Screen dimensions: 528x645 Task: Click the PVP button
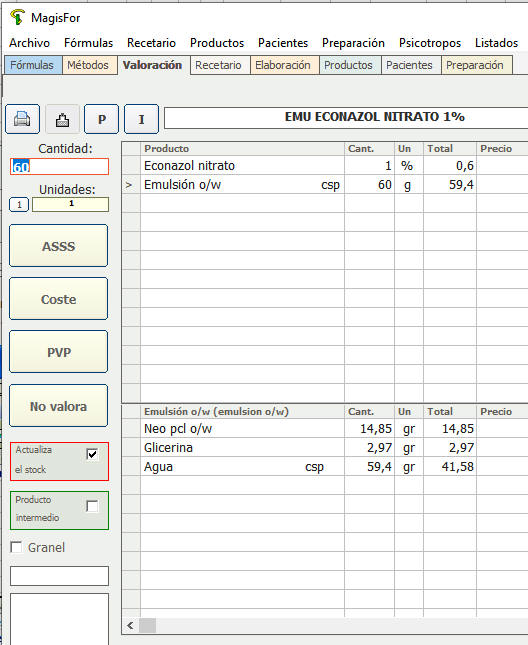[x=58, y=352]
